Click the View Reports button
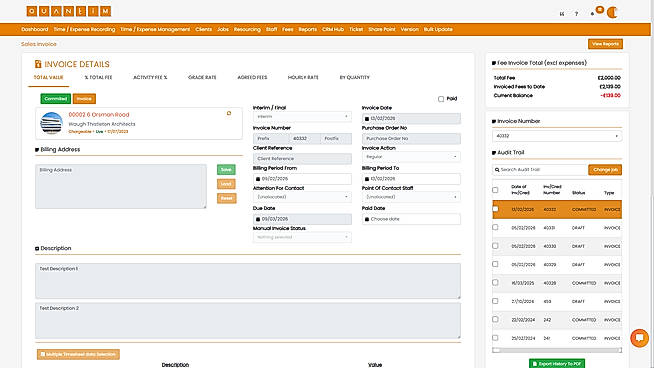Screen dimensions: 654x368 pyautogui.click(x=605, y=44)
